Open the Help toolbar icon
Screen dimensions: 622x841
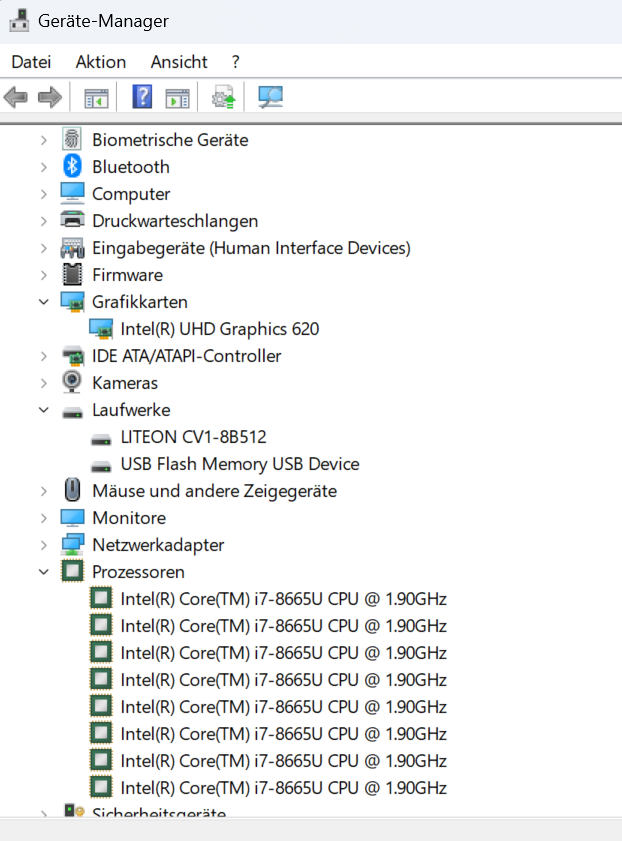coord(142,97)
